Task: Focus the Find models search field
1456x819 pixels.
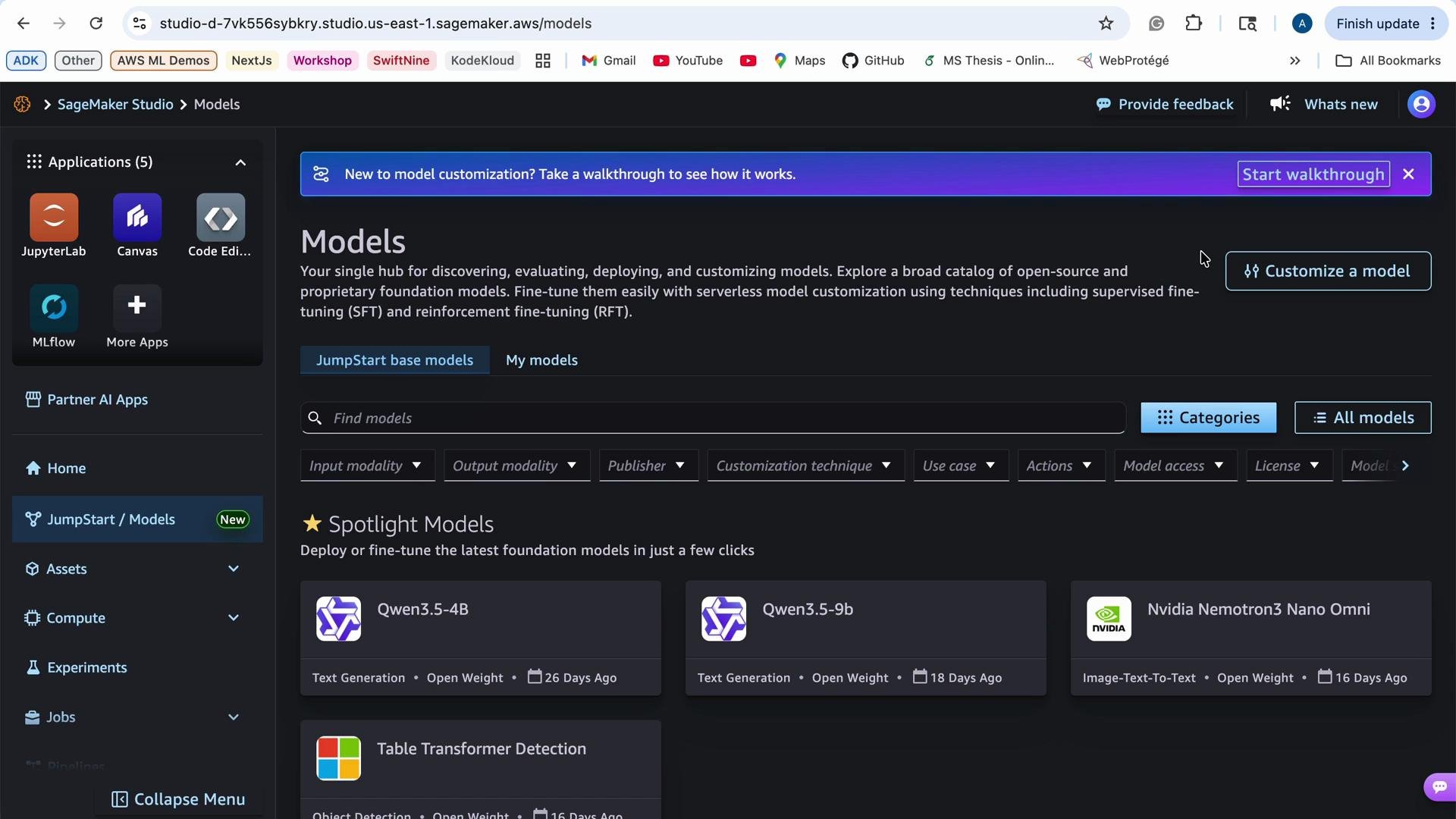Action: (x=713, y=419)
